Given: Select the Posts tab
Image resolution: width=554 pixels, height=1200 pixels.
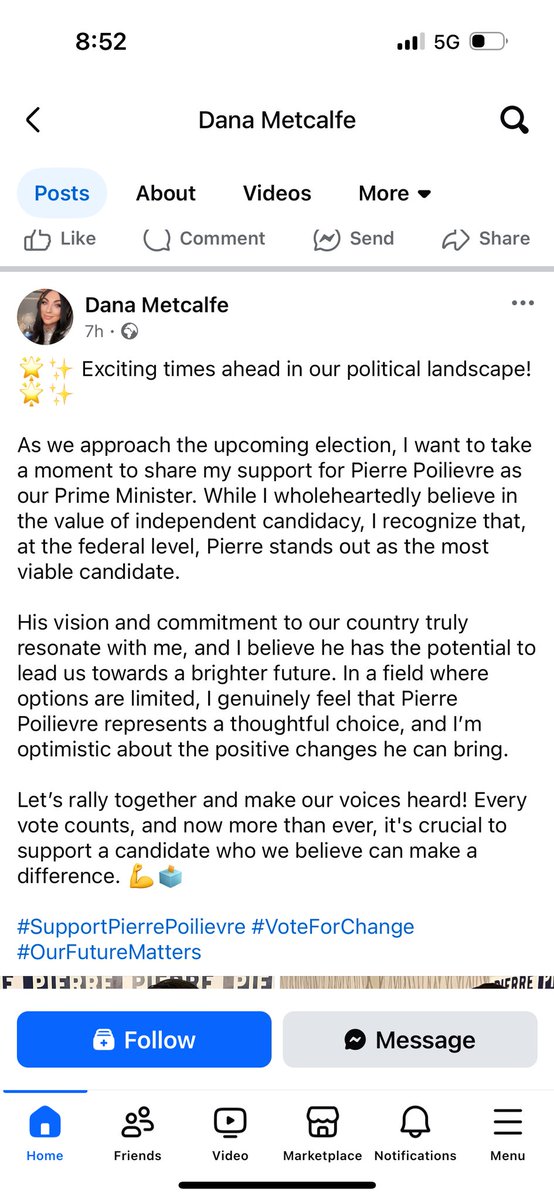Looking at the screenshot, I should tap(62, 193).
